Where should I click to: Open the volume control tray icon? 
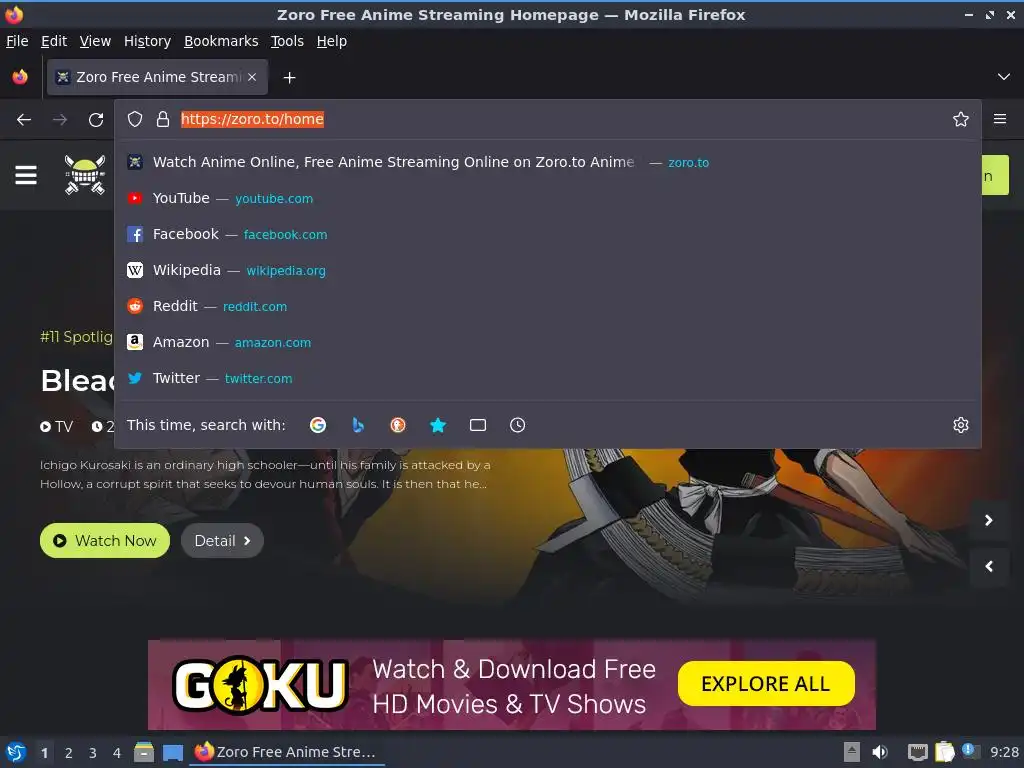[880, 752]
